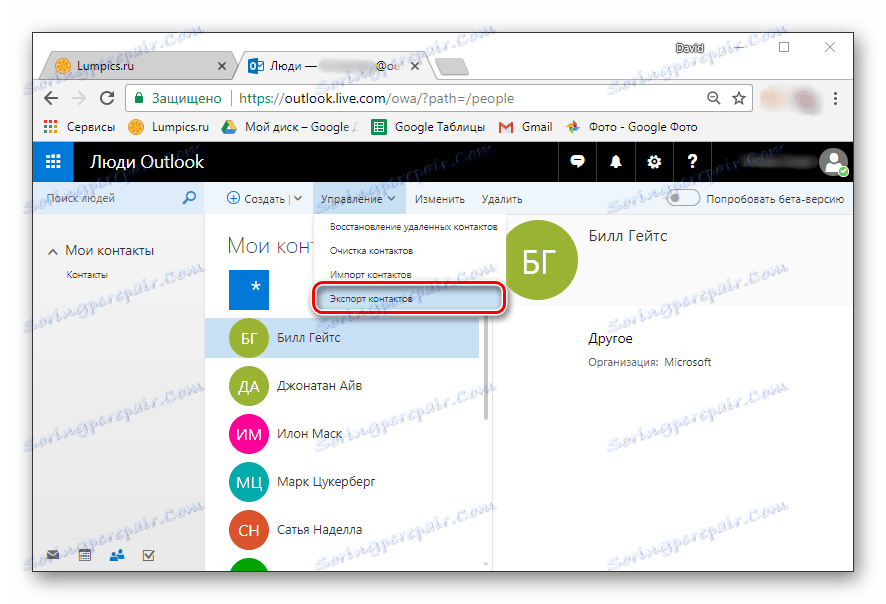Open Tasks via checkmark icon
Screen dimensions: 886x604
[x=149, y=555]
